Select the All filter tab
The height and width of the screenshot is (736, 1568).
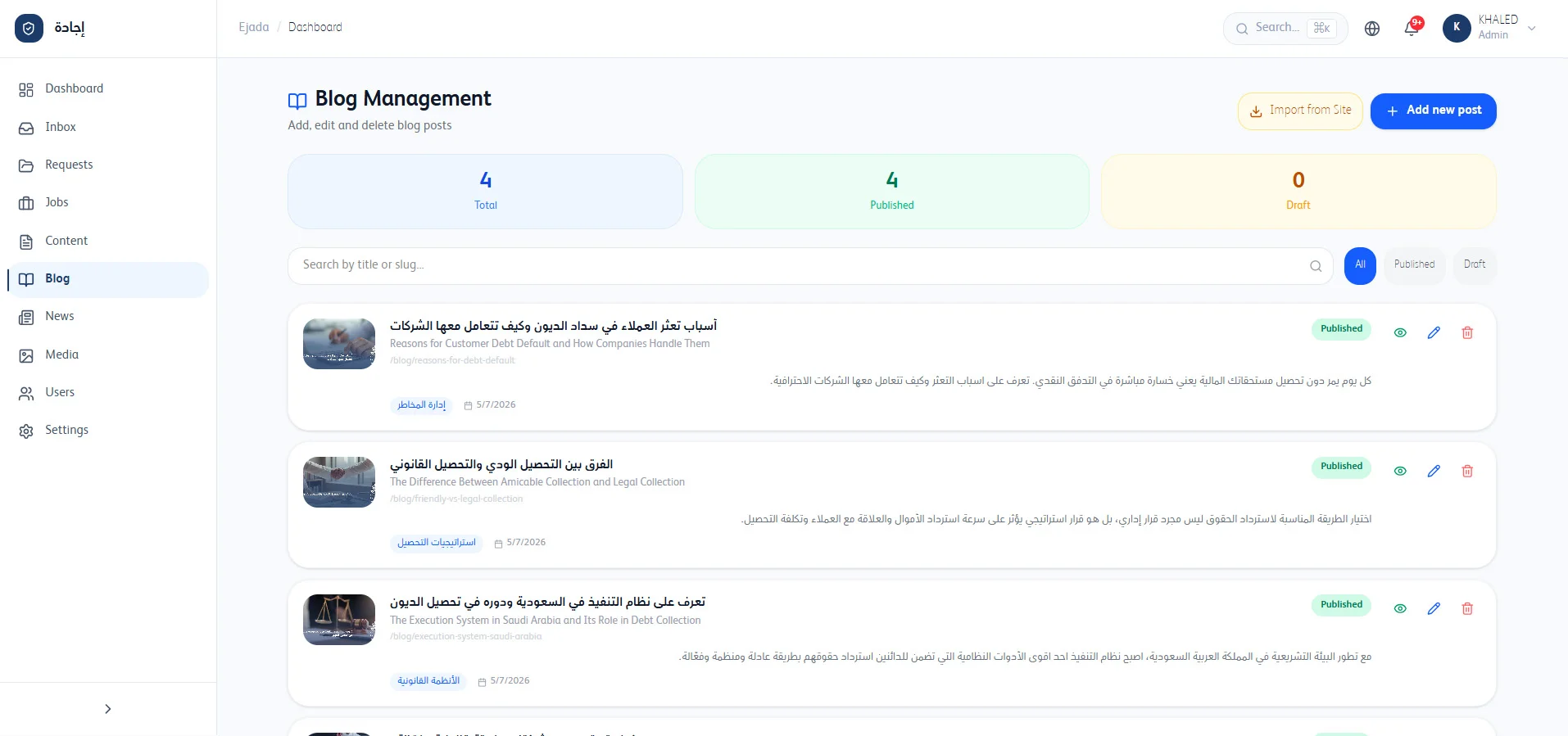[x=1360, y=265]
